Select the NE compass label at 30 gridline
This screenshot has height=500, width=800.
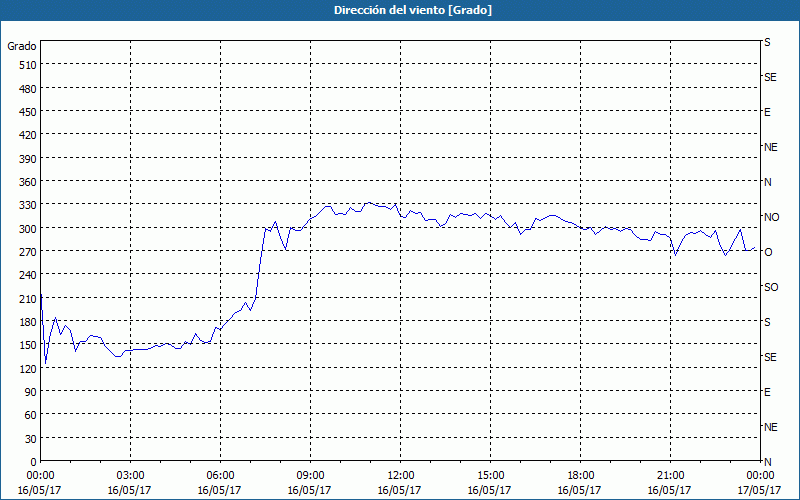[770, 427]
